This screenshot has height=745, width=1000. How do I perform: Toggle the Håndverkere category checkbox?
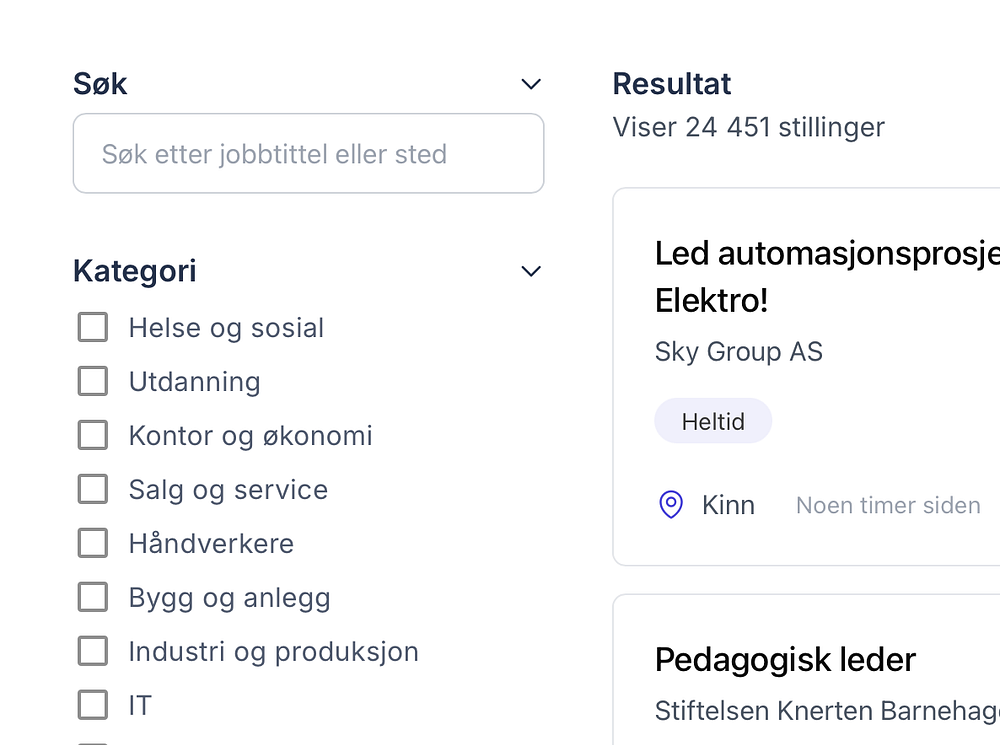coord(93,543)
